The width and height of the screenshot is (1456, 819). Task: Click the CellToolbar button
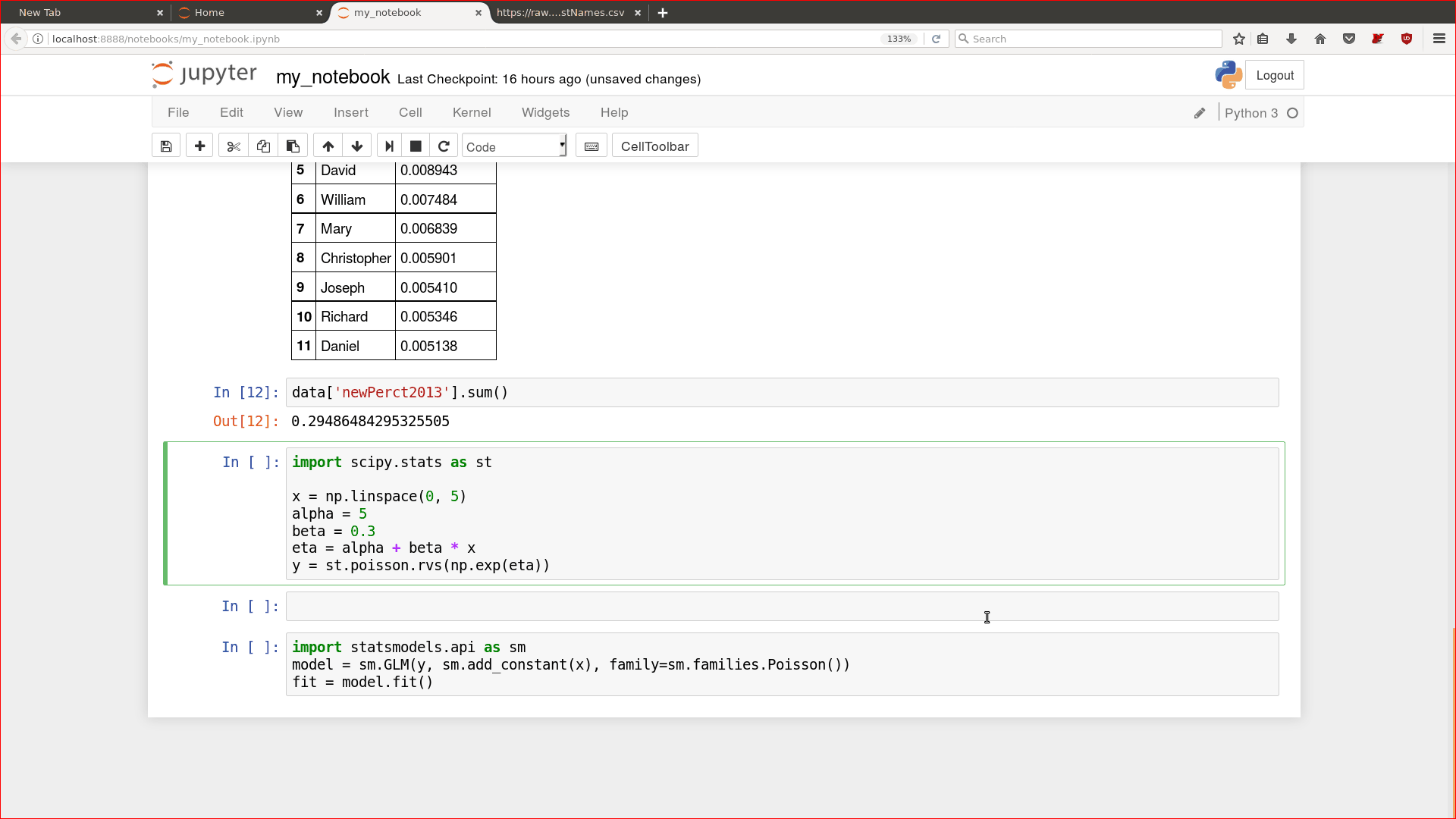(655, 146)
